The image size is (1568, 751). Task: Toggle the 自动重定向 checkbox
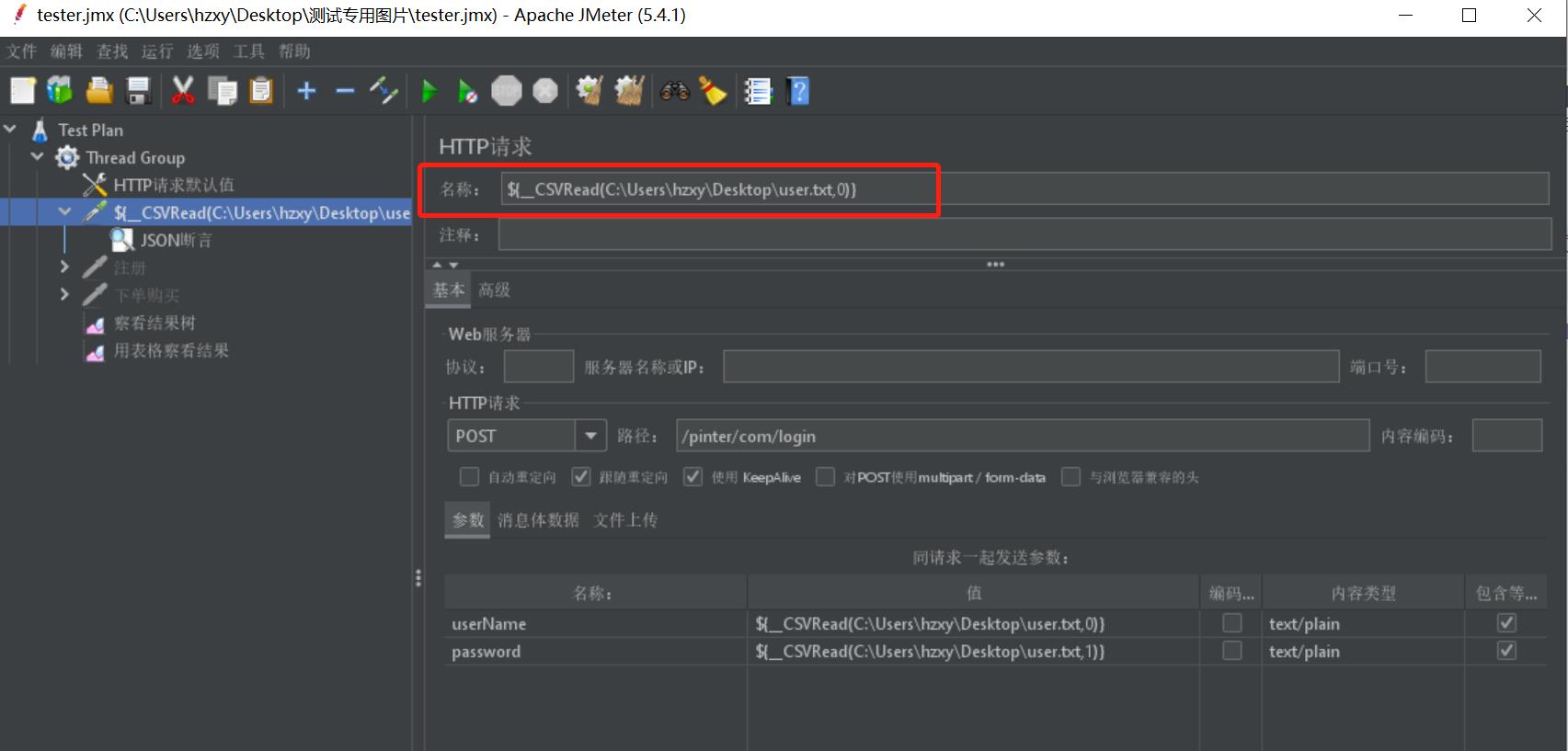(469, 476)
